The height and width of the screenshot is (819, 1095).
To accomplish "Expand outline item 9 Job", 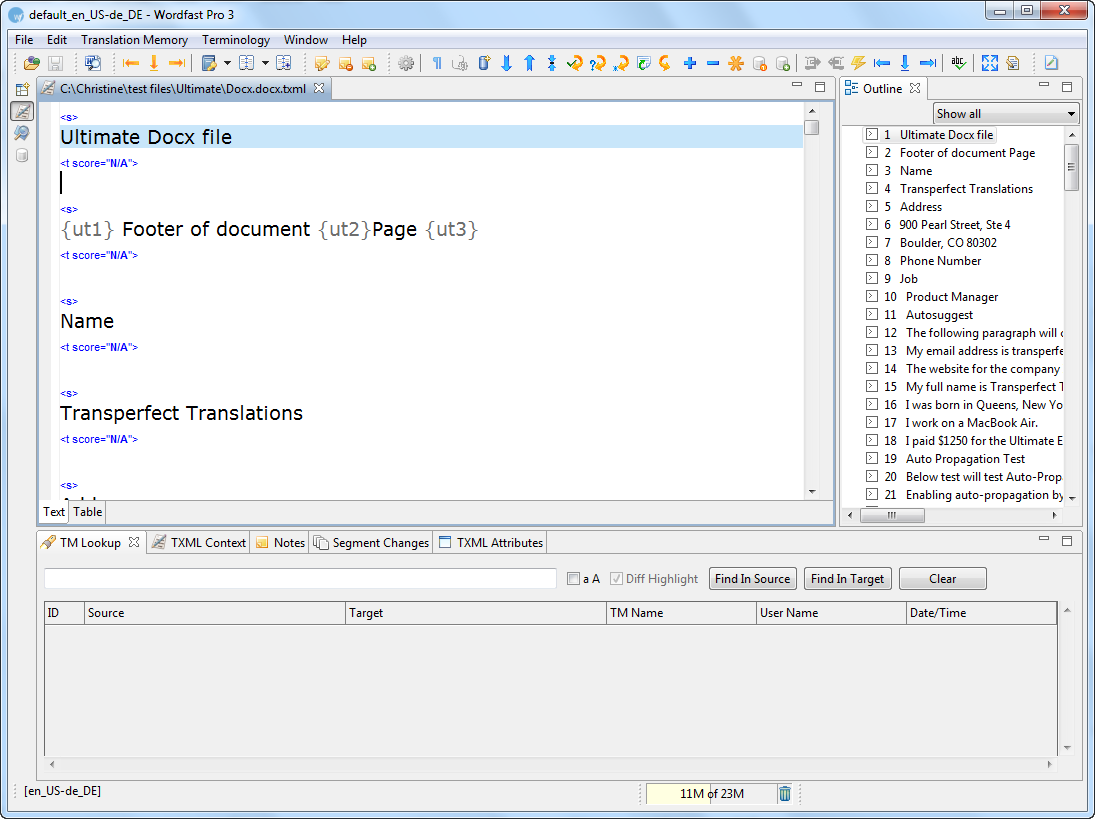I will [872, 278].
